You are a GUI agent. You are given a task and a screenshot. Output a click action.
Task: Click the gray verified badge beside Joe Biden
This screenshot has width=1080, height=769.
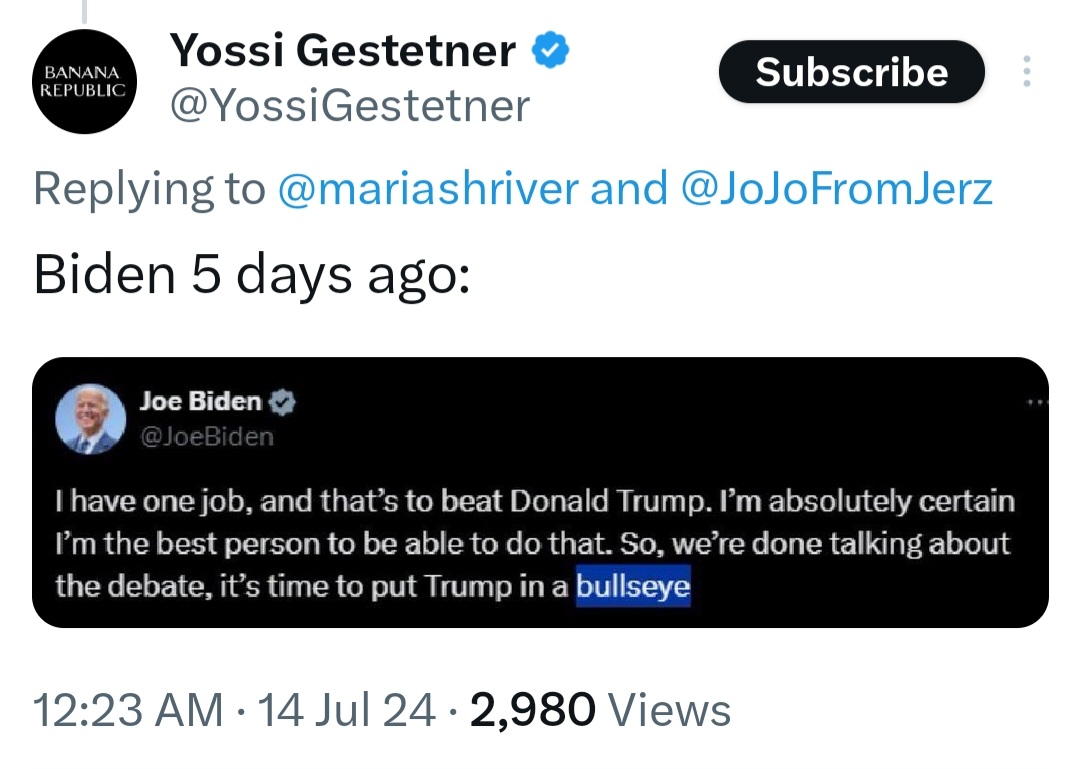[284, 403]
